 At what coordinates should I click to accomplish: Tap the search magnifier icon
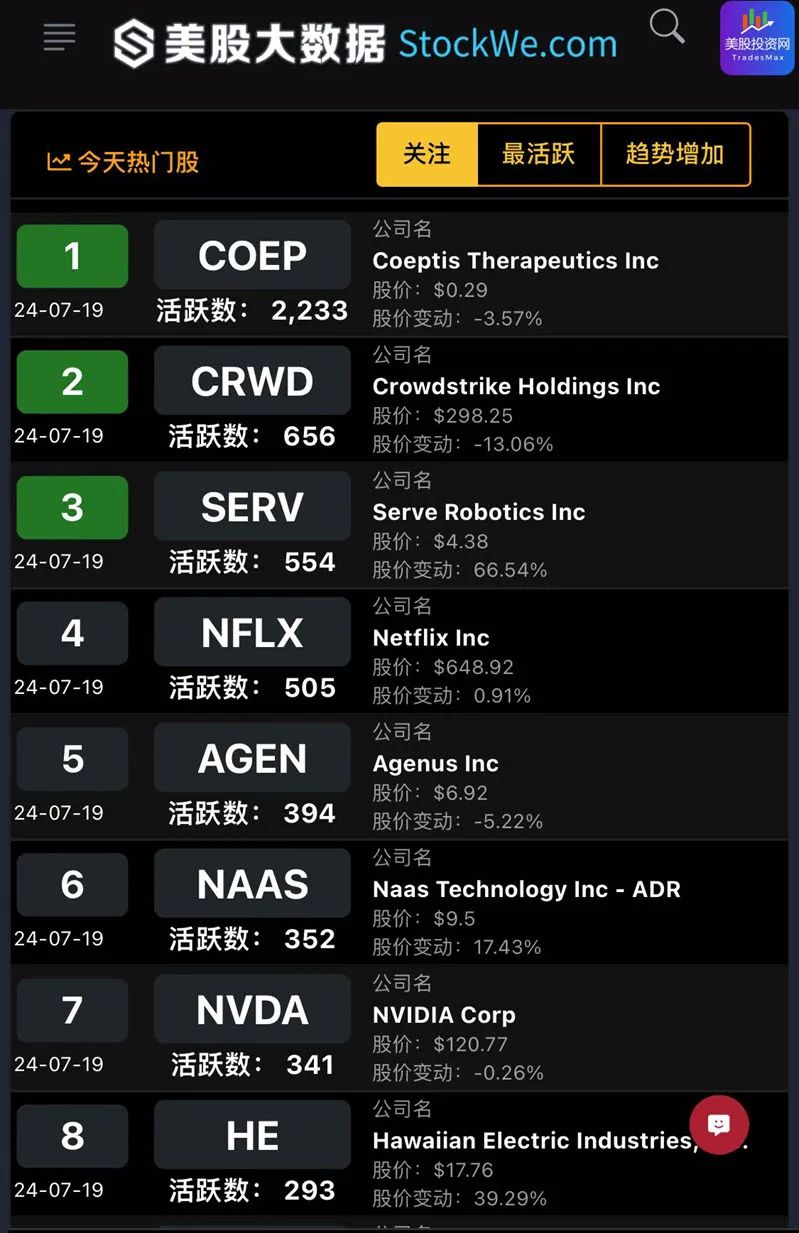pos(667,27)
